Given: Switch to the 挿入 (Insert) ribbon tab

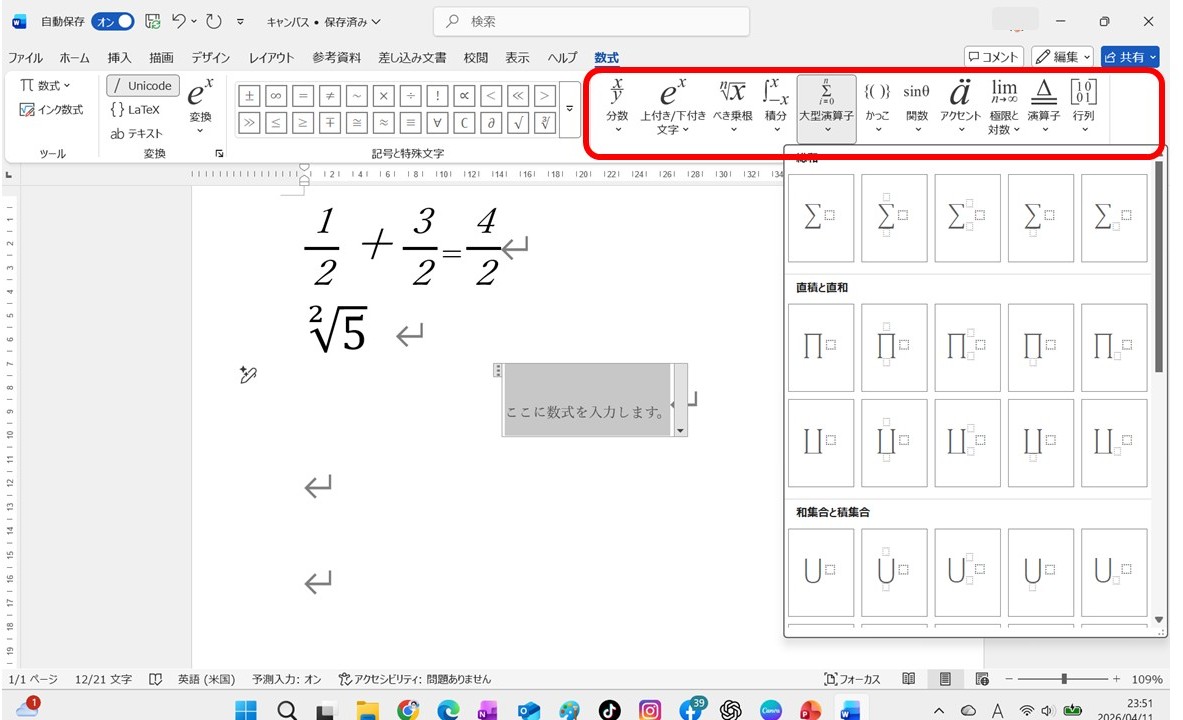Looking at the screenshot, I should coord(119,58).
